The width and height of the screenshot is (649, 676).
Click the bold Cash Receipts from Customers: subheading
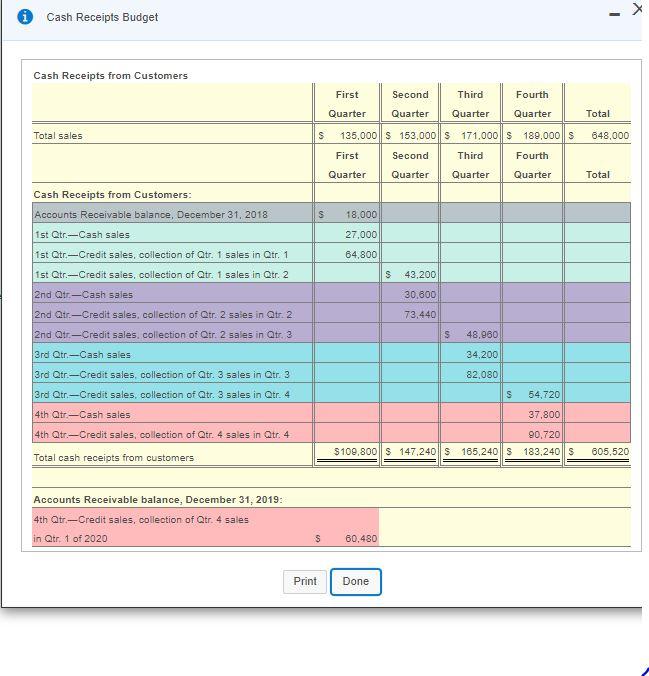click(113, 194)
